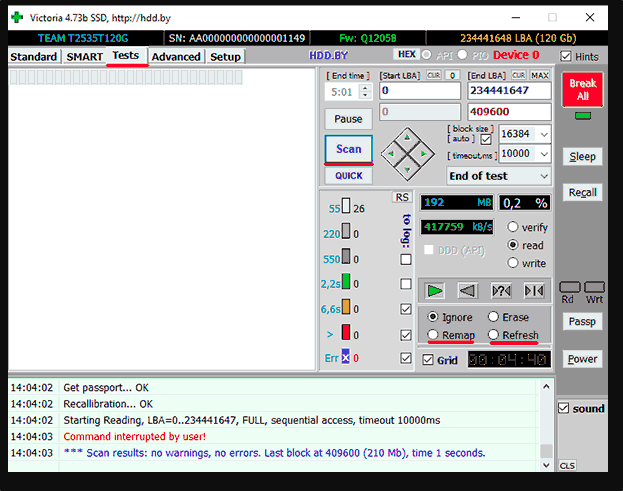Switch to the SMART tab

[84, 57]
